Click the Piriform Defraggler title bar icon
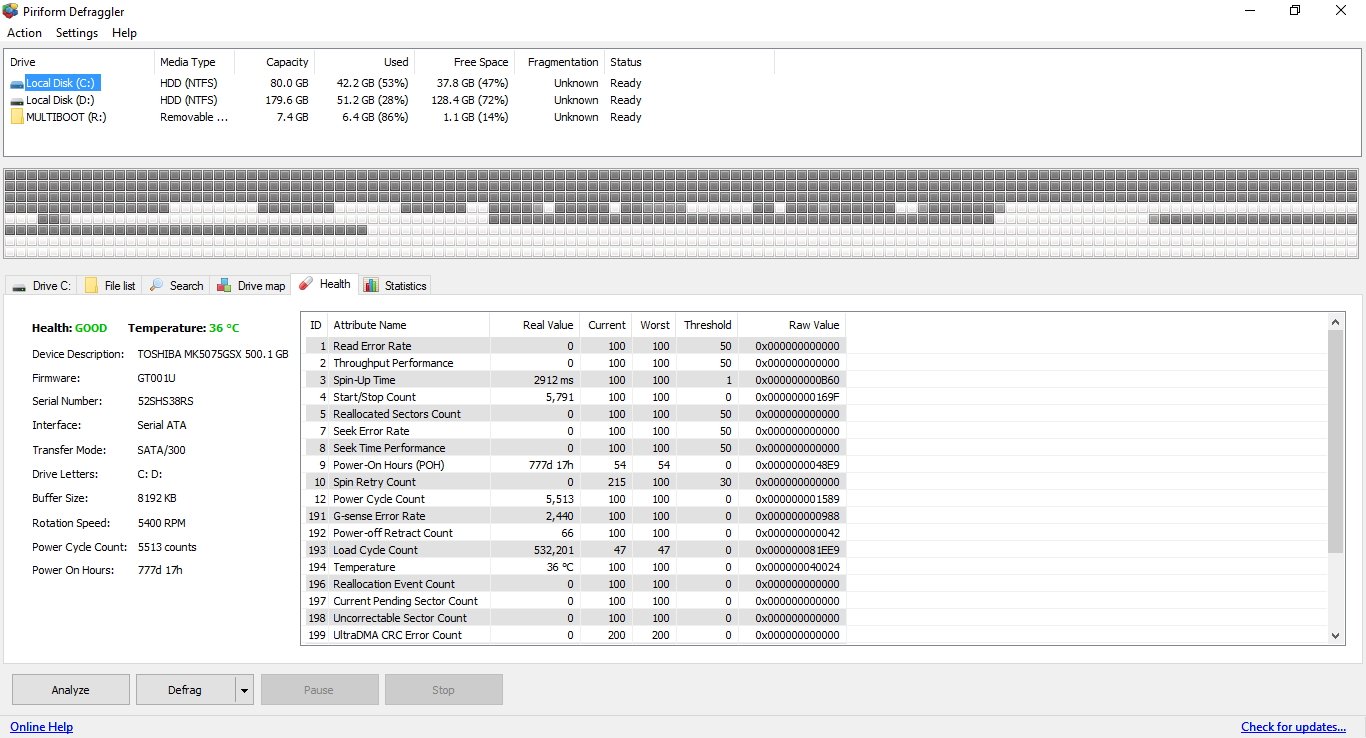Image resolution: width=1366 pixels, height=738 pixels. [x=11, y=11]
